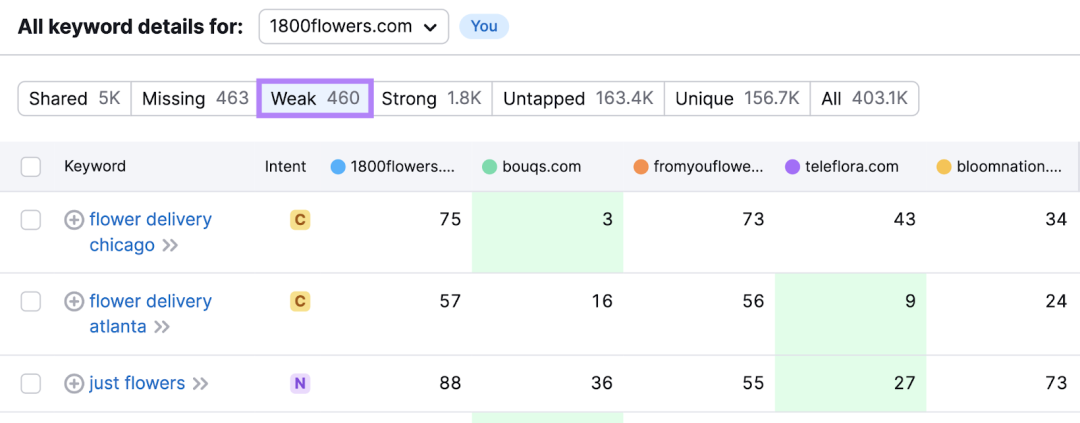
Task: Sort by the Keyword column header
Action: 95,167
